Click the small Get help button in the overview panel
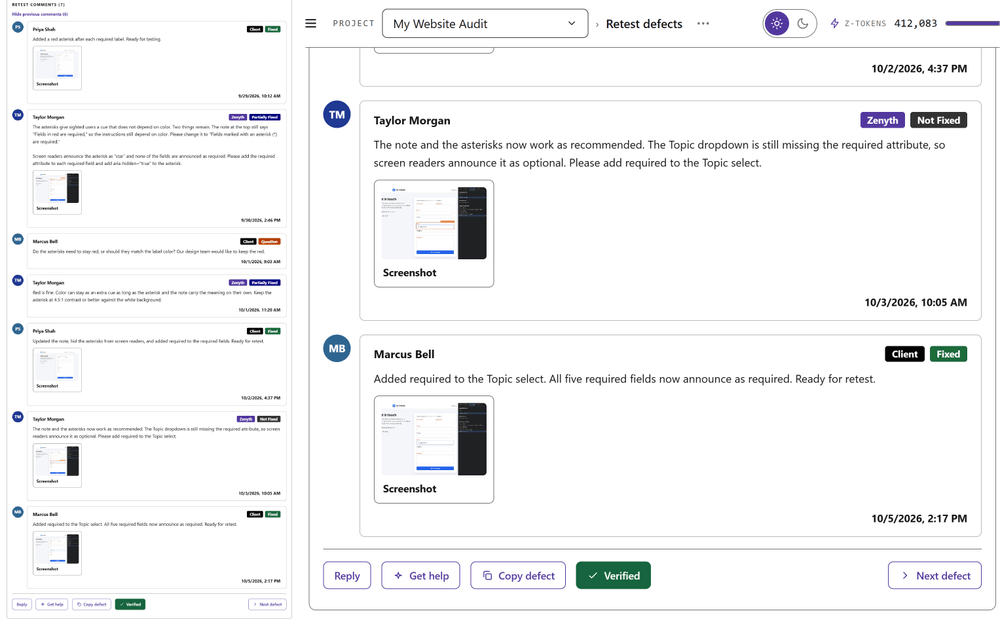 pos(52,604)
